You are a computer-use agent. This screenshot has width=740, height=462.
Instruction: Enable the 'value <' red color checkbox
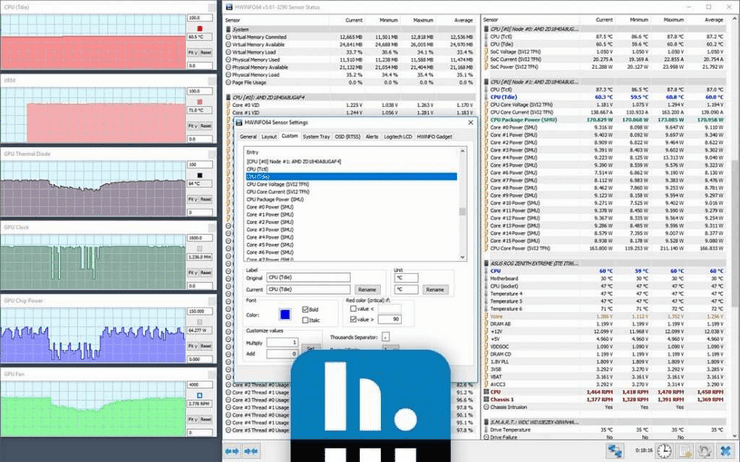click(x=353, y=309)
